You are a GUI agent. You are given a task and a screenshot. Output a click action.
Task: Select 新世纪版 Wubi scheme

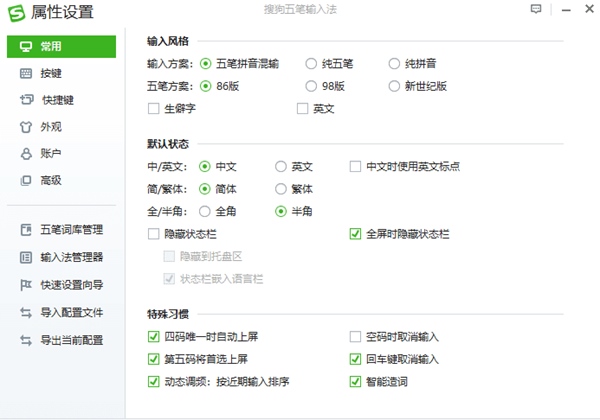(394, 86)
